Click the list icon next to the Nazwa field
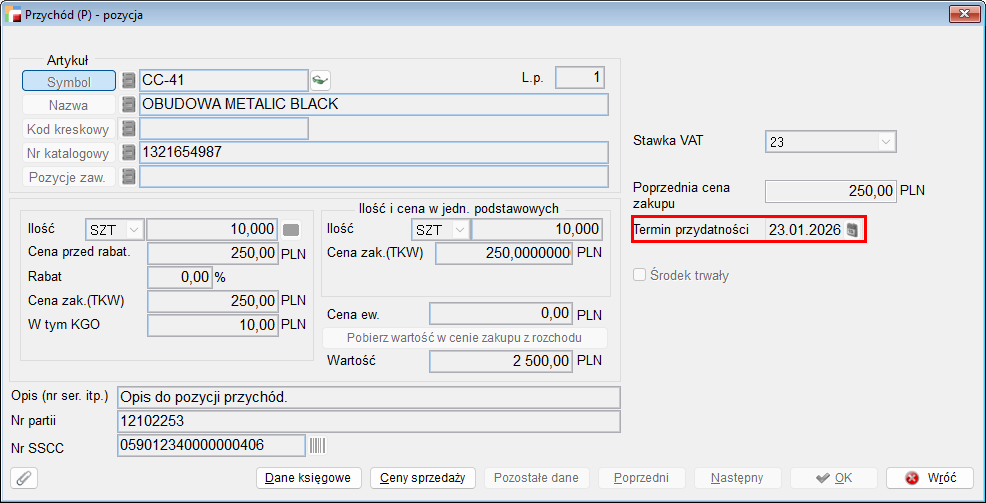 (x=128, y=105)
